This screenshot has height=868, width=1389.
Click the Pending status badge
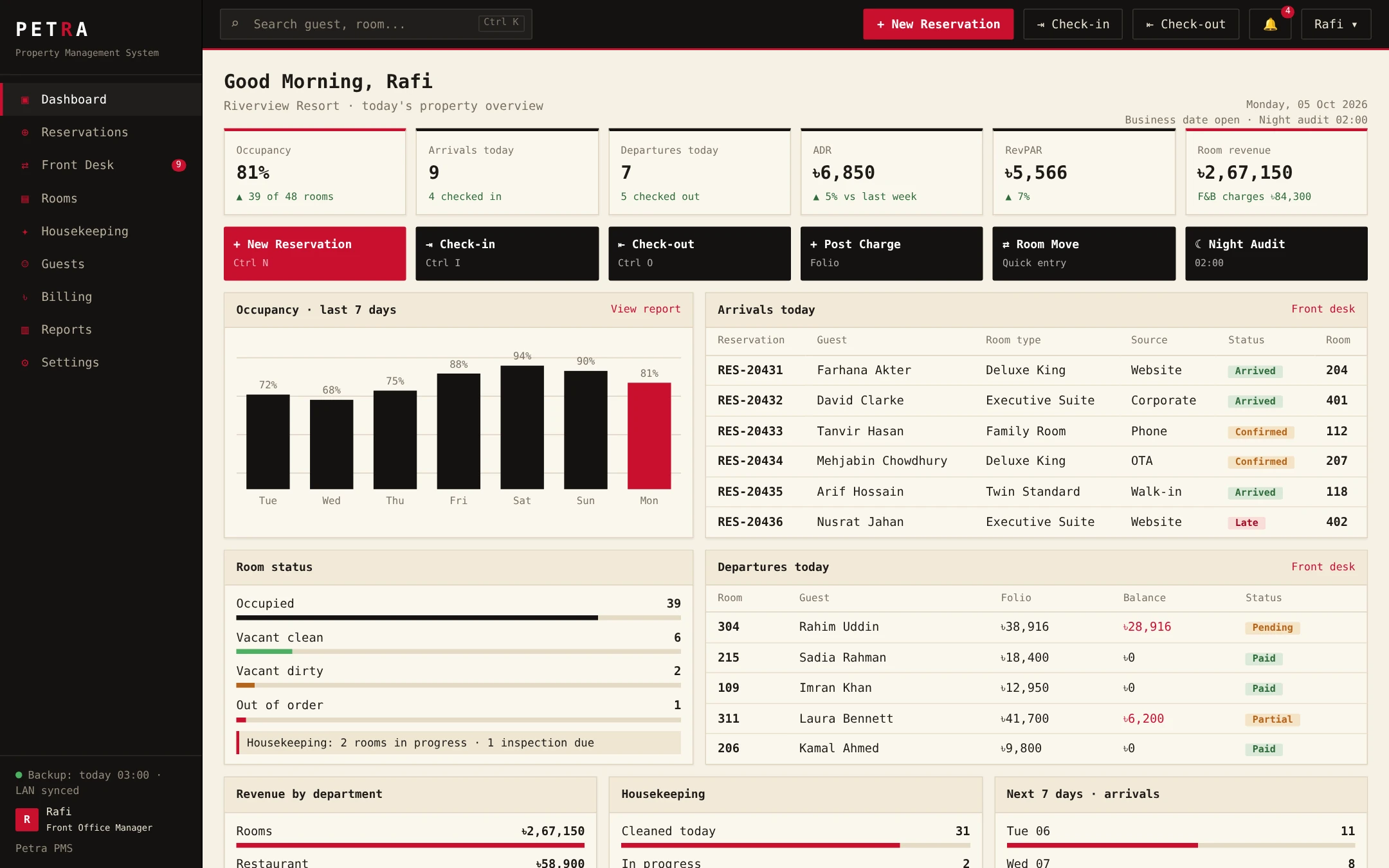click(1272, 628)
